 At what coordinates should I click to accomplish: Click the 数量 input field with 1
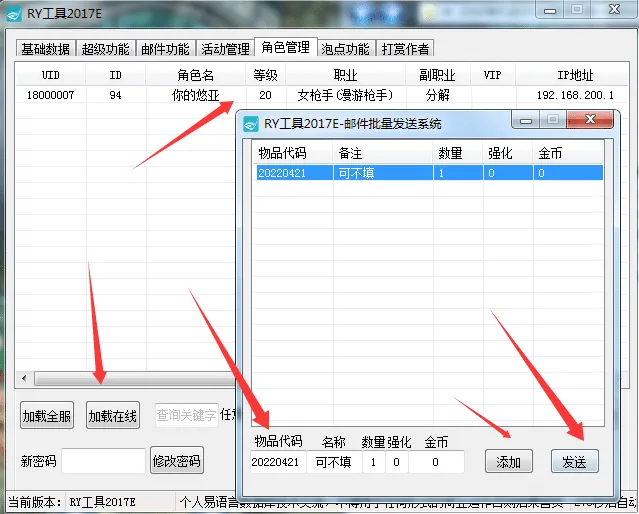click(x=373, y=462)
